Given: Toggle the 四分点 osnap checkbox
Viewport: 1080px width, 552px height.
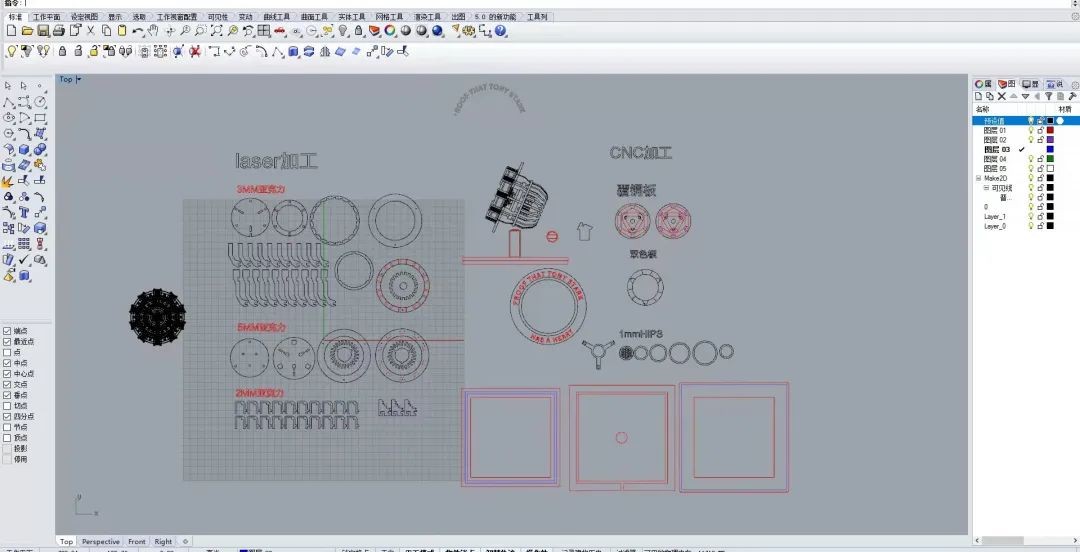Looking at the screenshot, I should [x=8, y=417].
